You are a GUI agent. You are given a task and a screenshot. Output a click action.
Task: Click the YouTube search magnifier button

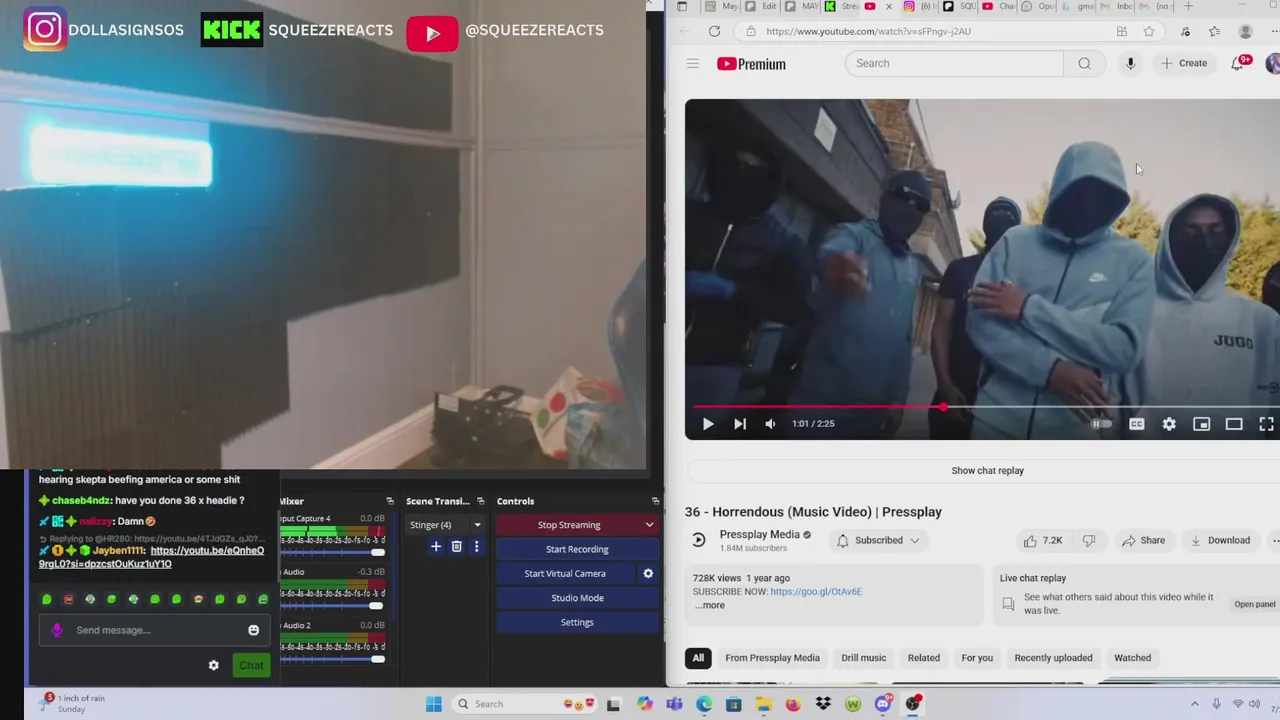click(1084, 63)
